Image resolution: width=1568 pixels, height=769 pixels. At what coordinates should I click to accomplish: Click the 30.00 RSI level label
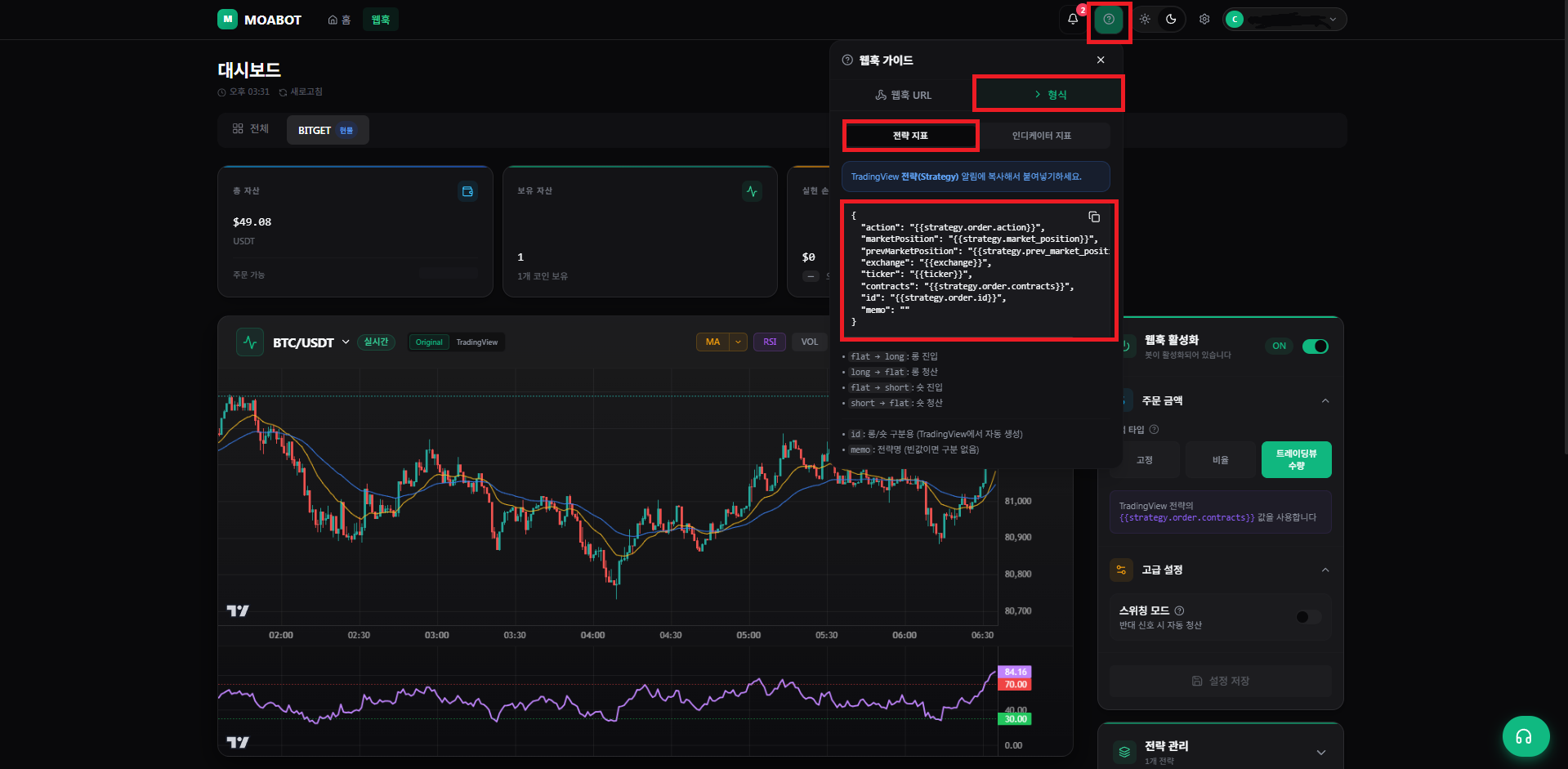pyautogui.click(x=1016, y=718)
